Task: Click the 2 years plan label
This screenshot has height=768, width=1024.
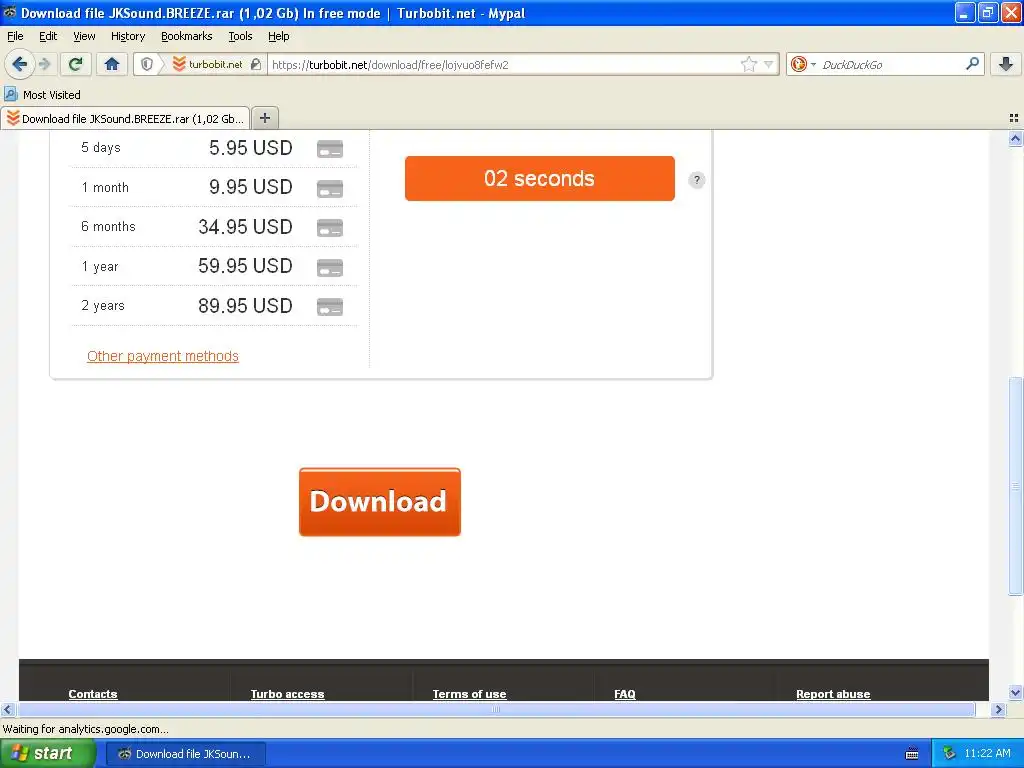Action: click(x=103, y=306)
